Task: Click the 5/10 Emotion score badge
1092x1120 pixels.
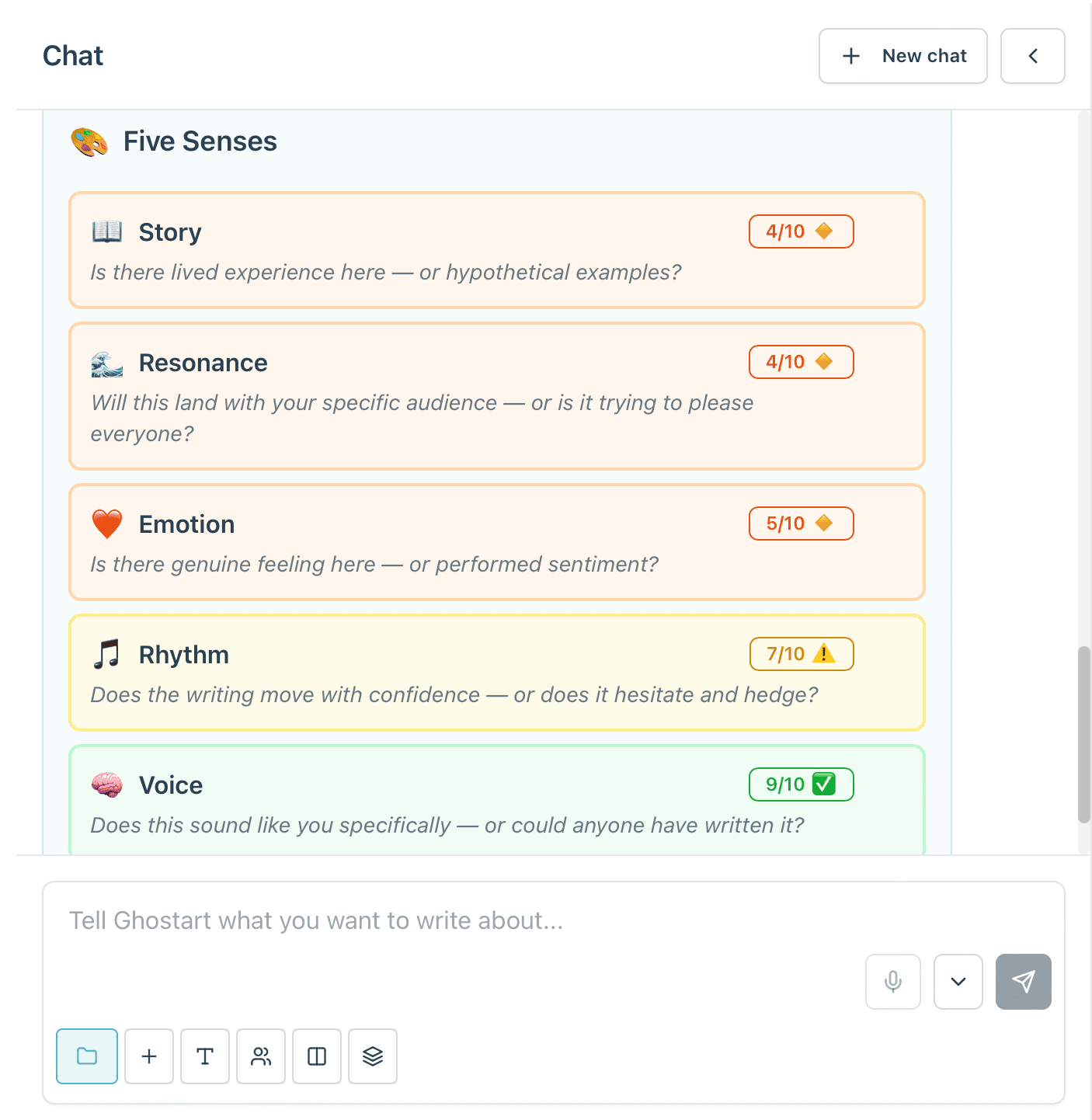Action: click(801, 523)
